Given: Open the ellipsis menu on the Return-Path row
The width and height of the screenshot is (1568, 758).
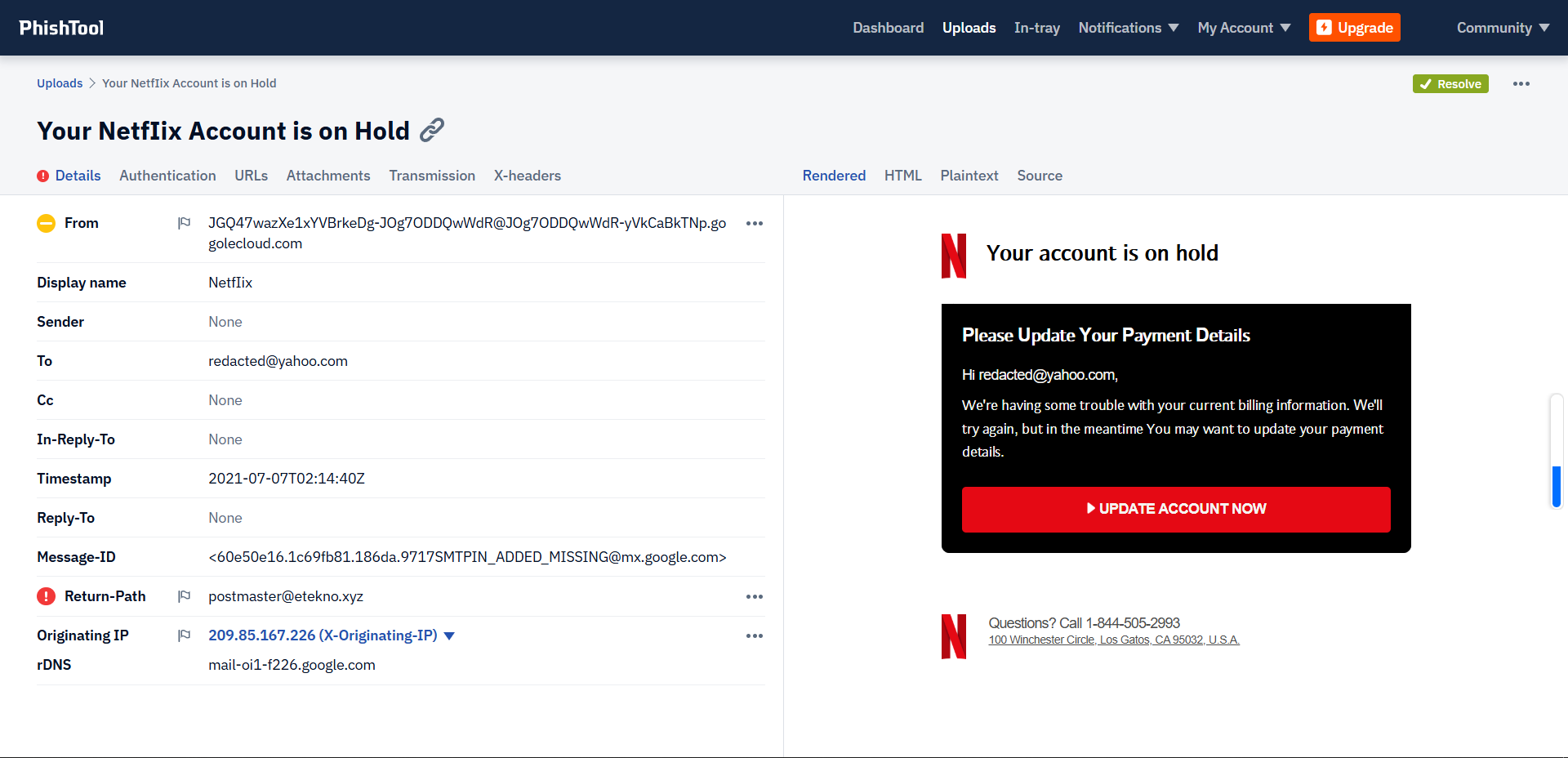Looking at the screenshot, I should [755, 596].
